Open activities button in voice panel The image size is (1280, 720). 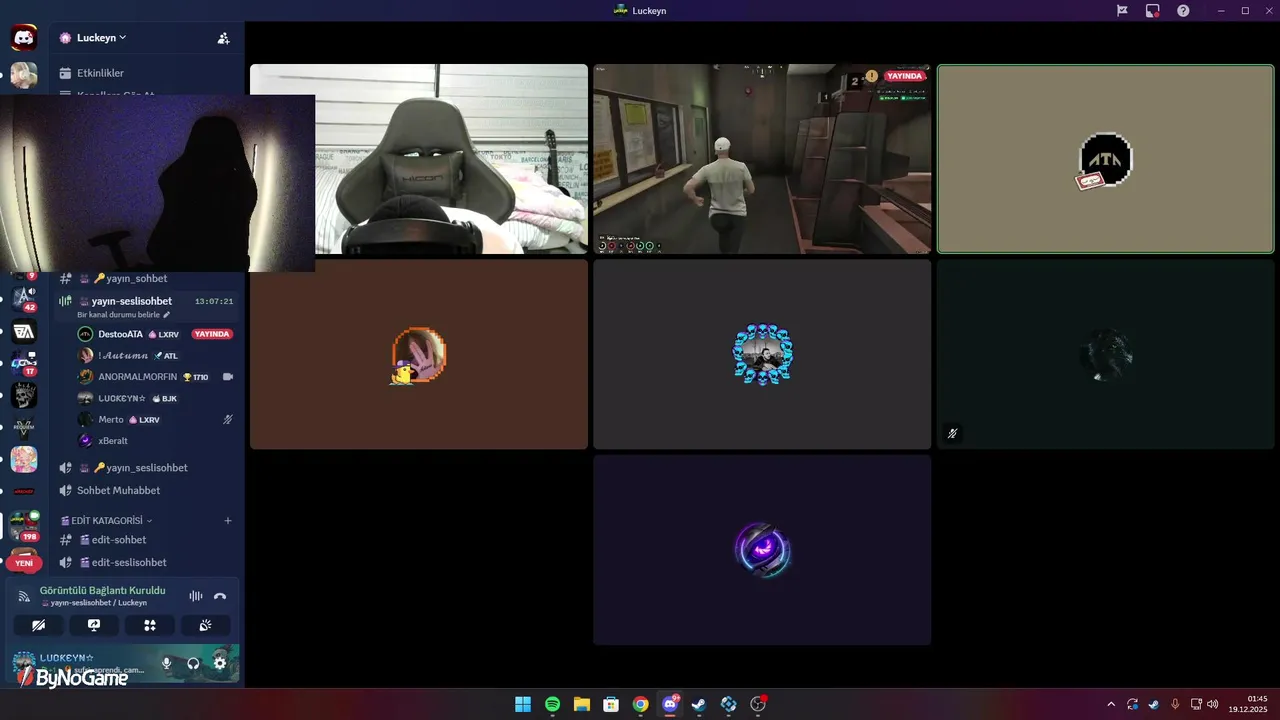coord(150,625)
